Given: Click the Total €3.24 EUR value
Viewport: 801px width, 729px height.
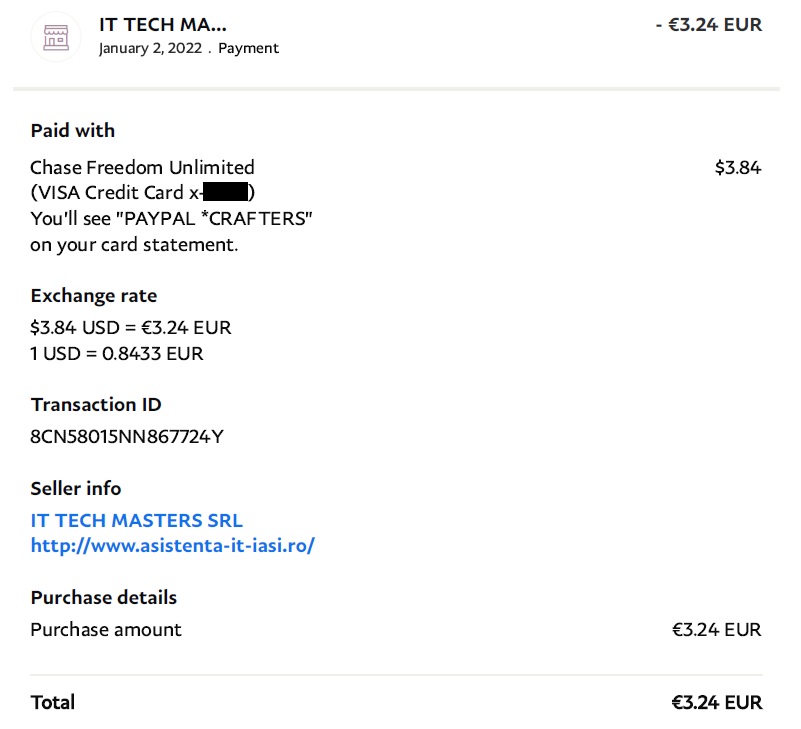Looking at the screenshot, I should tap(716, 702).
